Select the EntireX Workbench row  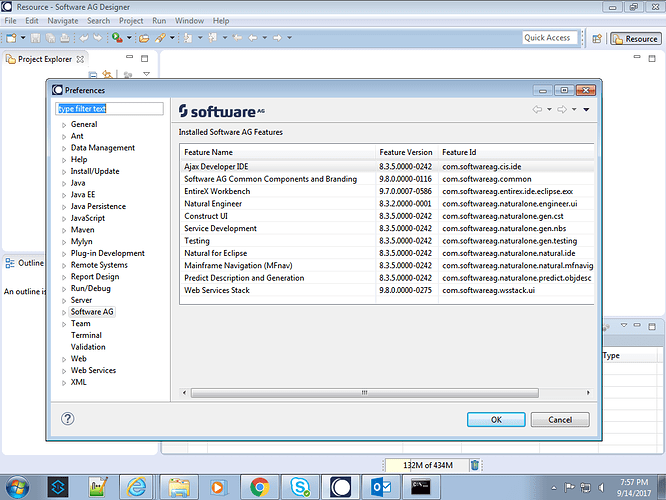click(x=387, y=192)
